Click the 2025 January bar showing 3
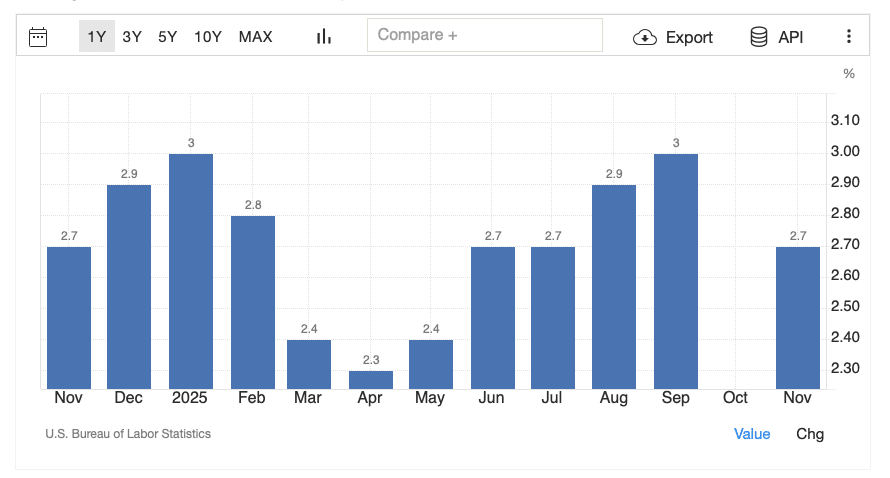890x478 pixels. (x=191, y=270)
